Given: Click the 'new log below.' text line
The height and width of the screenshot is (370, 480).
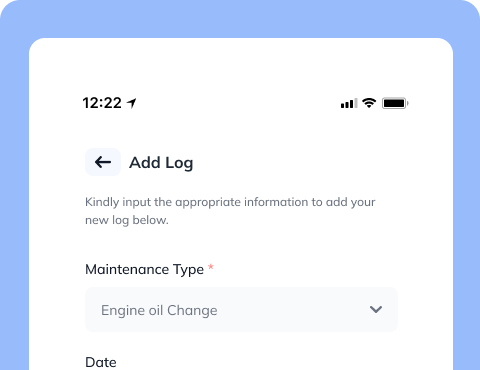Looking at the screenshot, I should point(127,220).
